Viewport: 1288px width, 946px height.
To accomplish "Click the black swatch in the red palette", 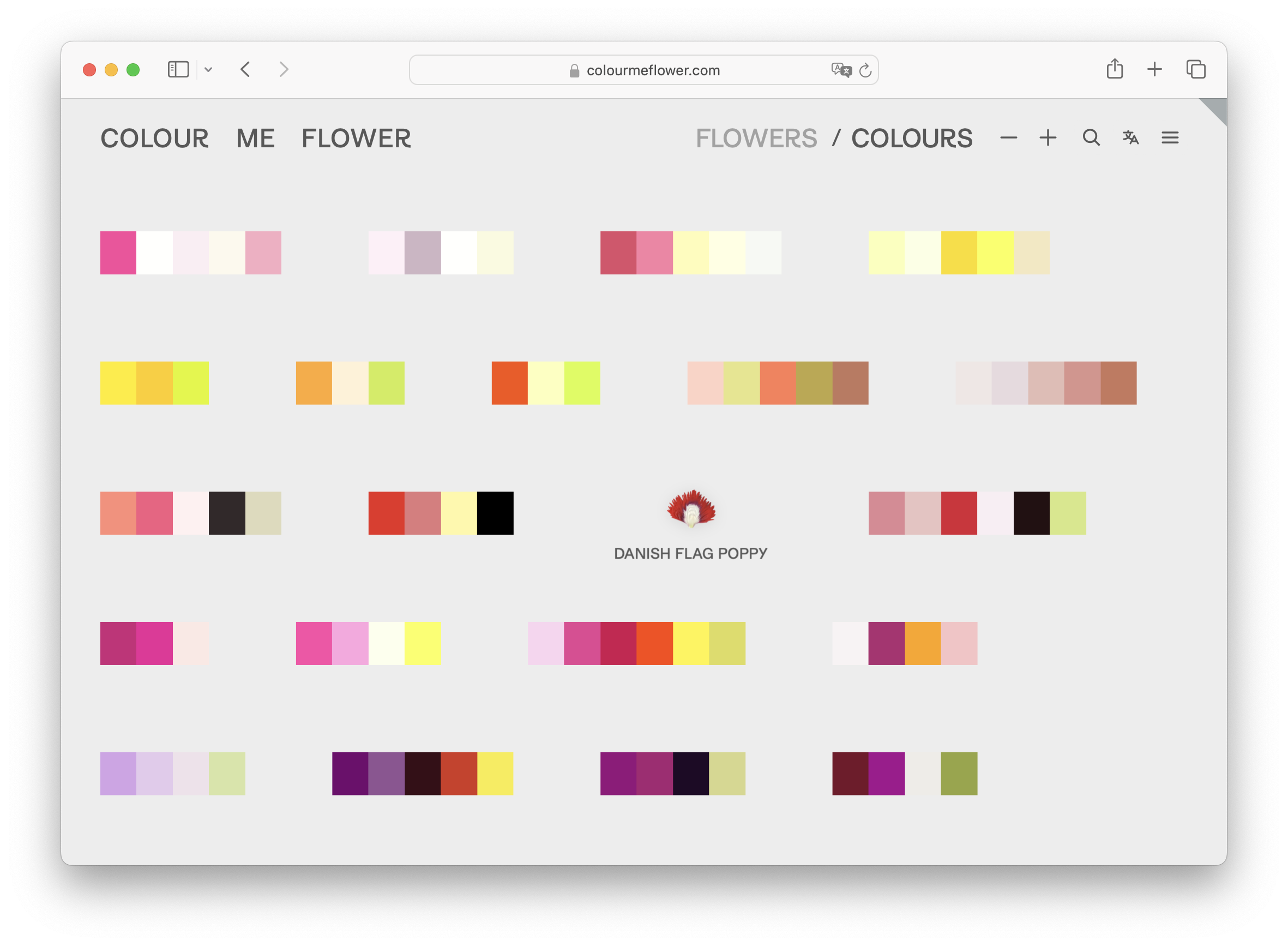I will 495,513.
